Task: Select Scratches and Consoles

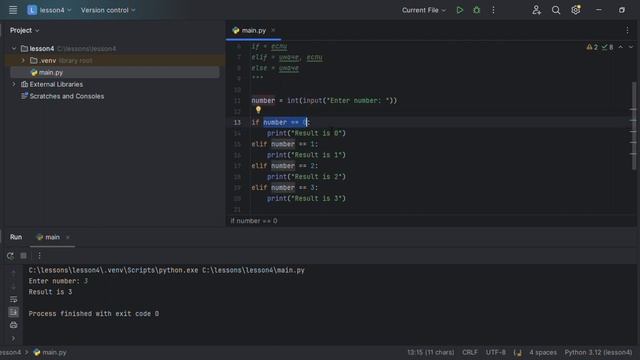Action: click(67, 96)
